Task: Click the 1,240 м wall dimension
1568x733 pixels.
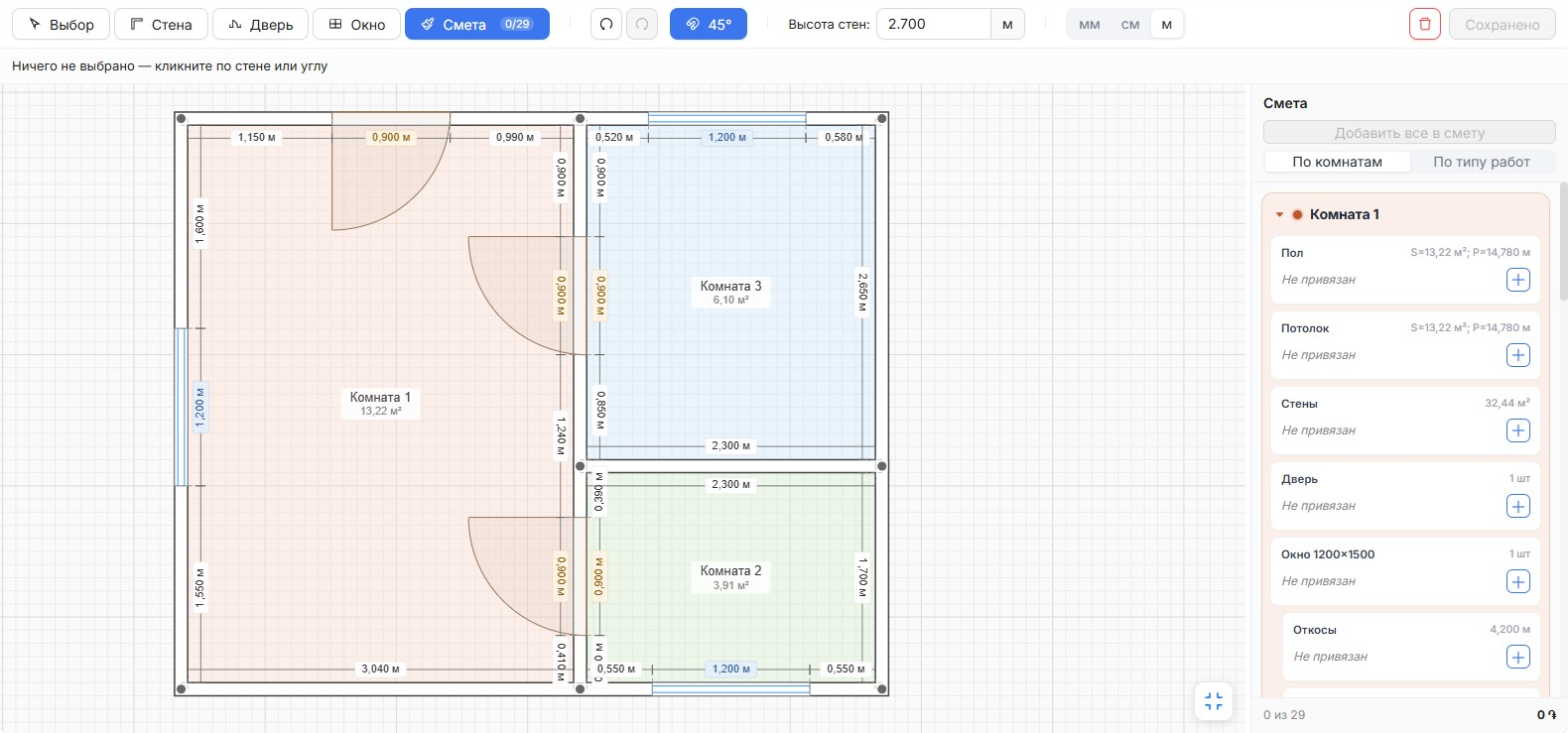Action: pyautogui.click(x=561, y=435)
